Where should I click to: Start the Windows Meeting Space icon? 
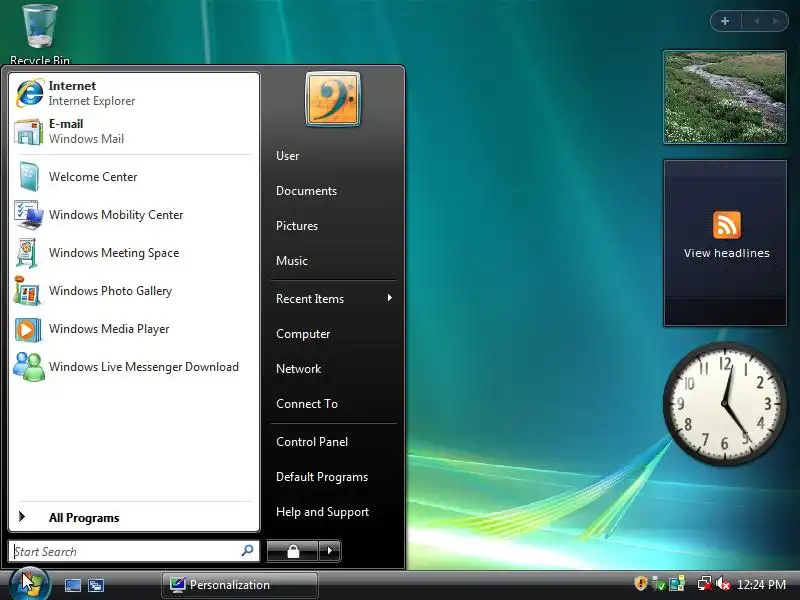[28, 253]
